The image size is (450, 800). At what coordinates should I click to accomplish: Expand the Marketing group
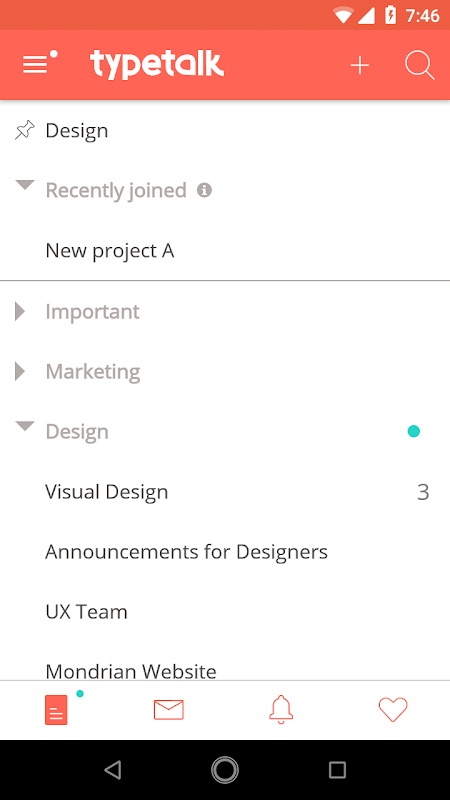[20, 371]
